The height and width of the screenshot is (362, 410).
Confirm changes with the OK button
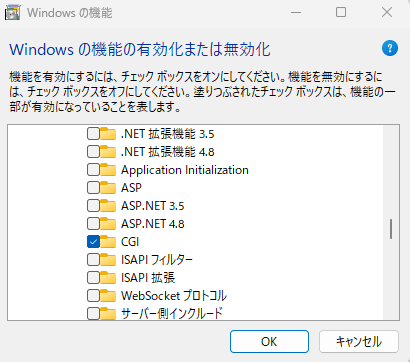(x=269, y=341)
